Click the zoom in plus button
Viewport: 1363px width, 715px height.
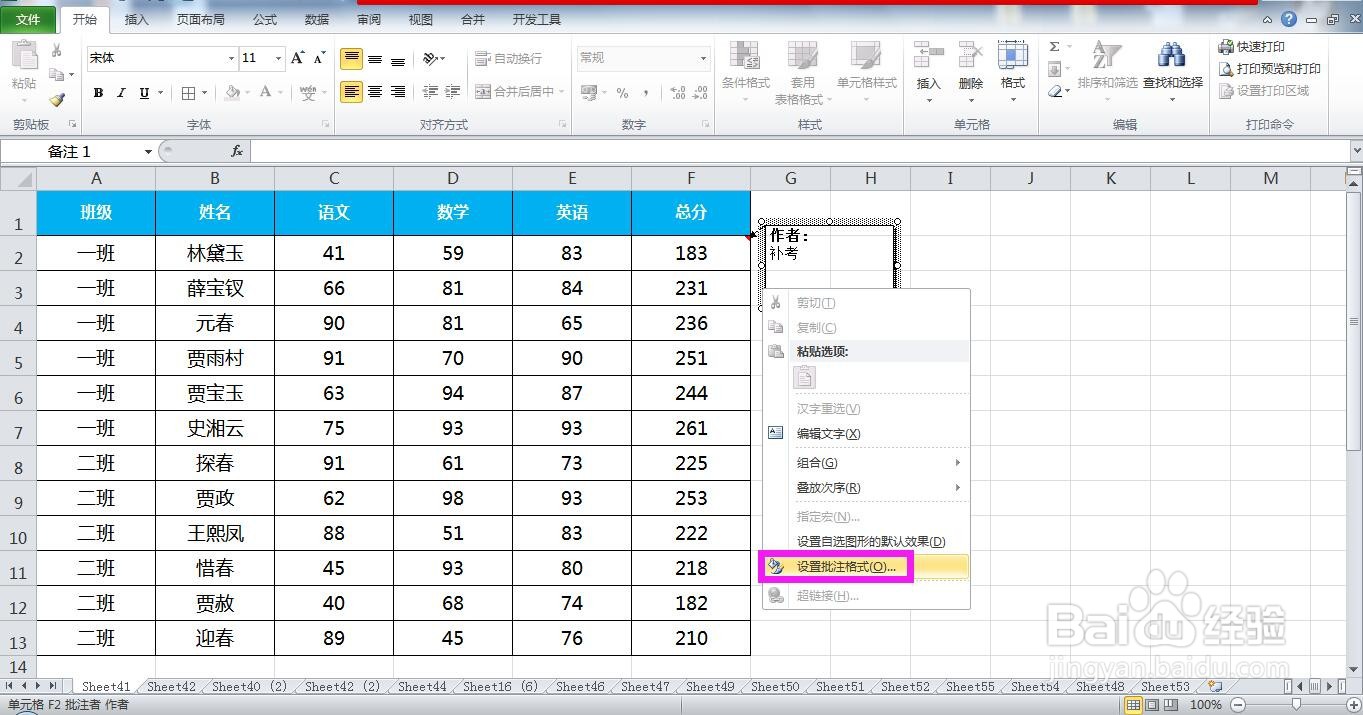pos(1354,705)
